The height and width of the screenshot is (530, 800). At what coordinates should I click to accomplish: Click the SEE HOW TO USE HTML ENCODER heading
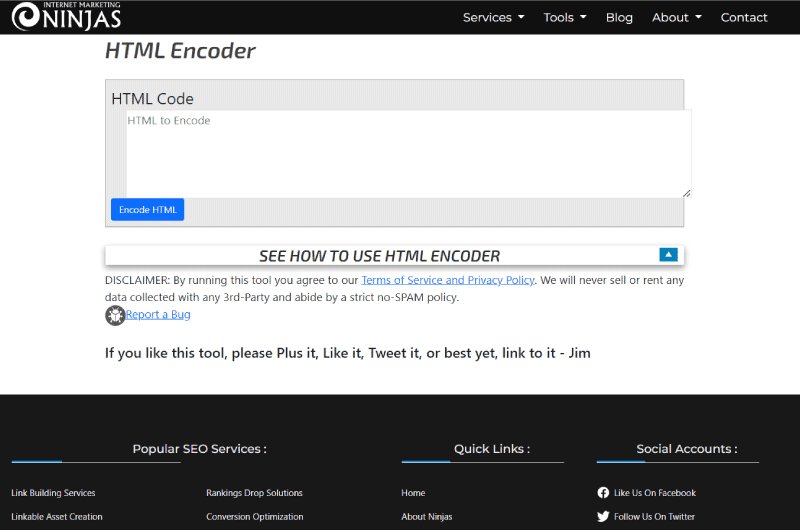pyautogui.click(x=379, y=256)
